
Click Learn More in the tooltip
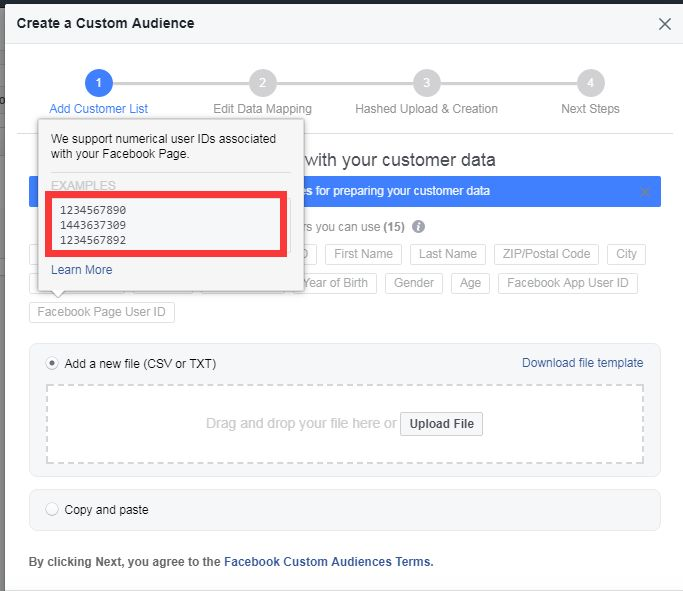pyautogui.click(x=81, y=270)
